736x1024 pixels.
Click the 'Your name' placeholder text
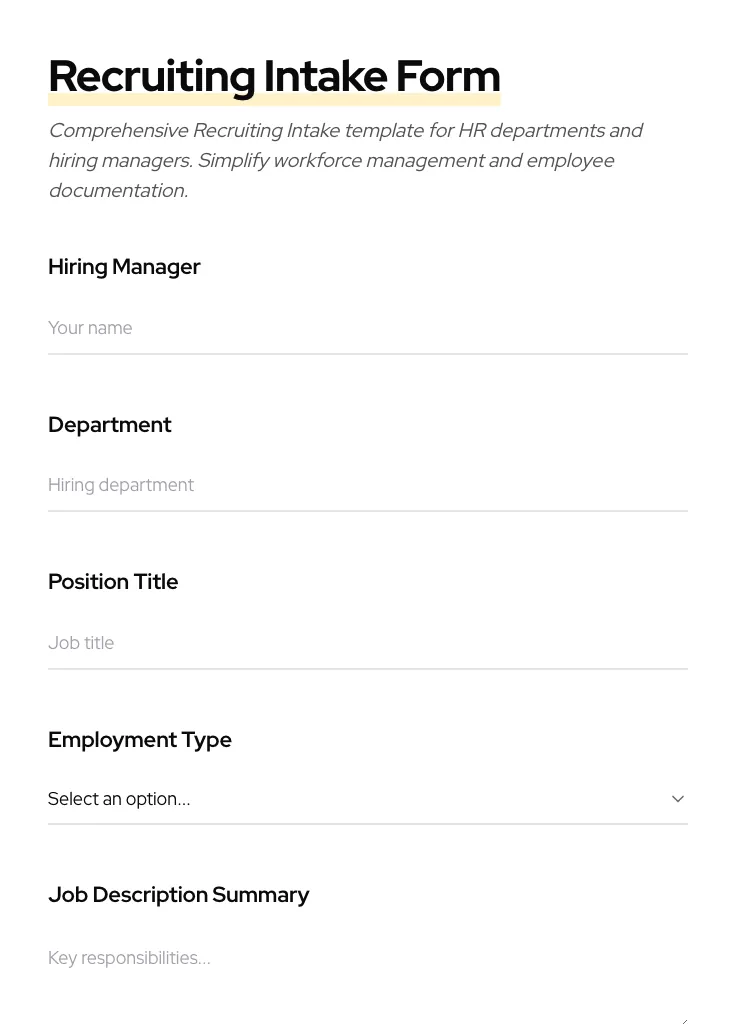(90, 328)
